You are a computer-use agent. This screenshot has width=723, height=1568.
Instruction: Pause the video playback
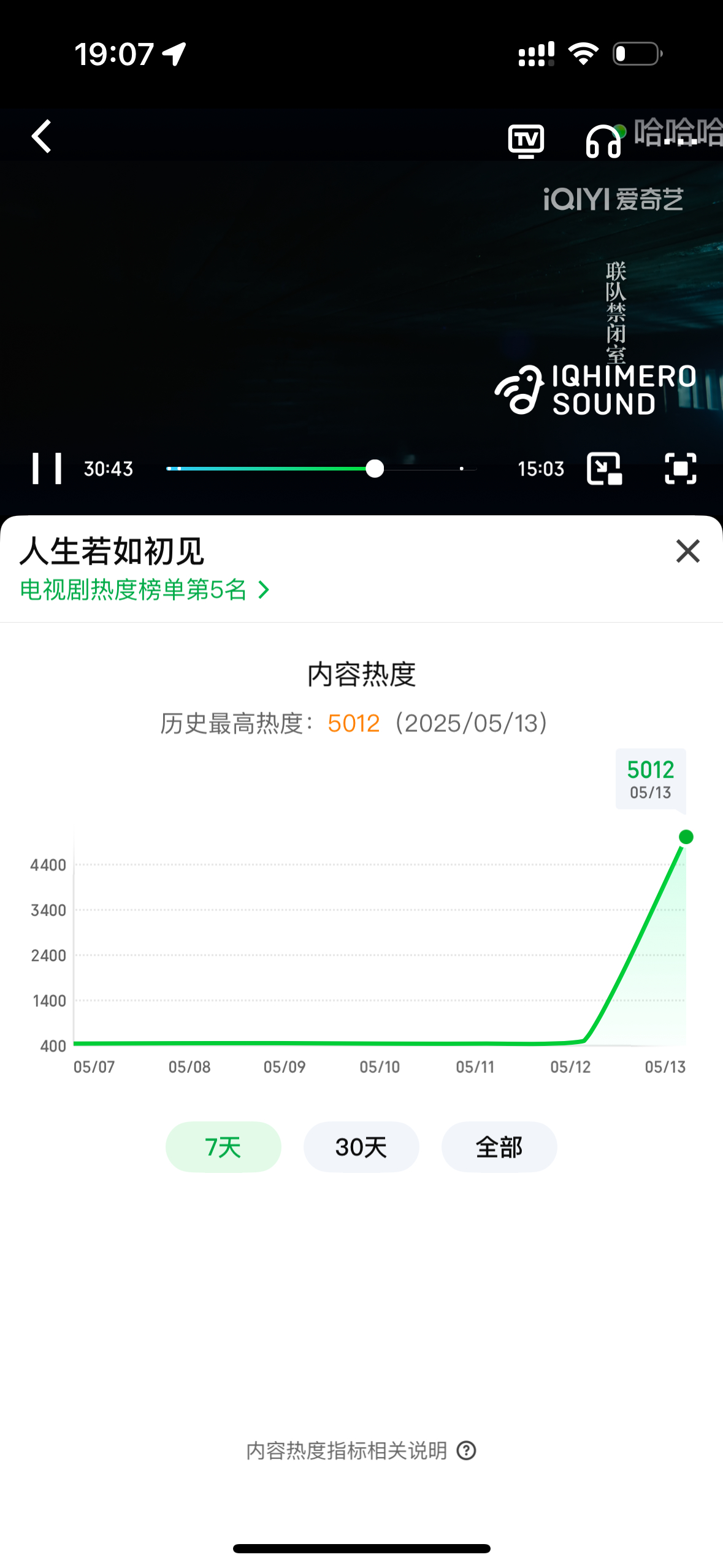(x=47, y=469)
